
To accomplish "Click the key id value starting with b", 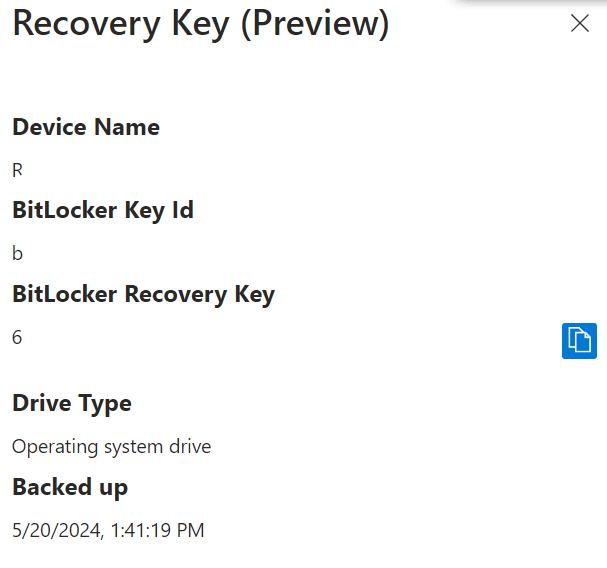I will point(17,253).
